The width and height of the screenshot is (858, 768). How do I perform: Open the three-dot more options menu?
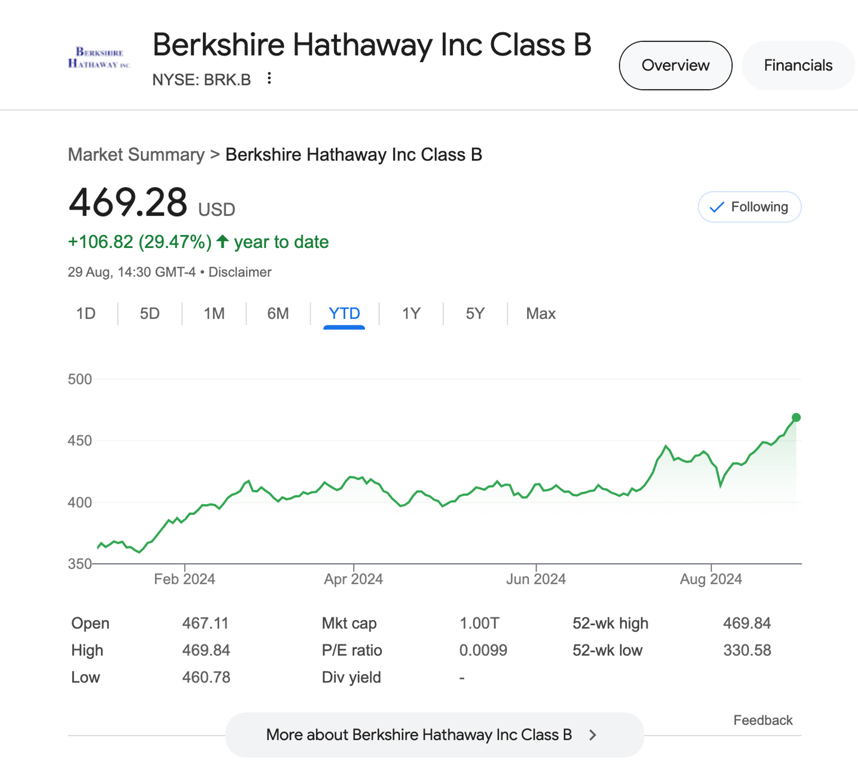pos(269,79)
